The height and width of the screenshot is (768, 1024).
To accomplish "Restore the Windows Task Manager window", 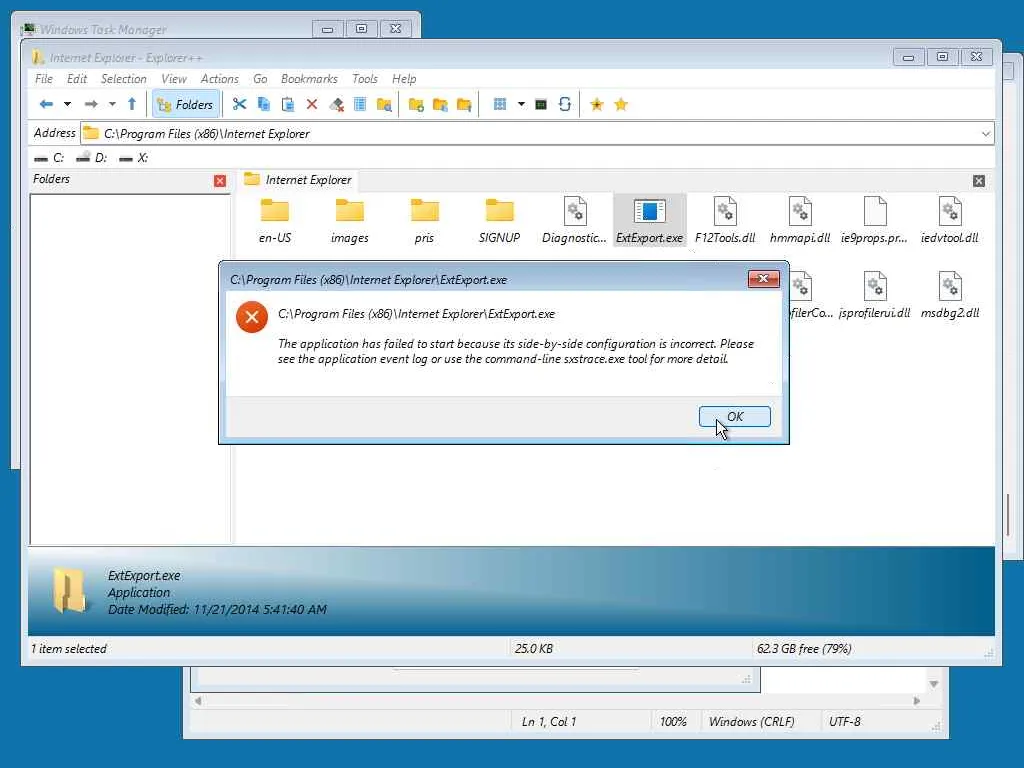I will click(361, 29).
